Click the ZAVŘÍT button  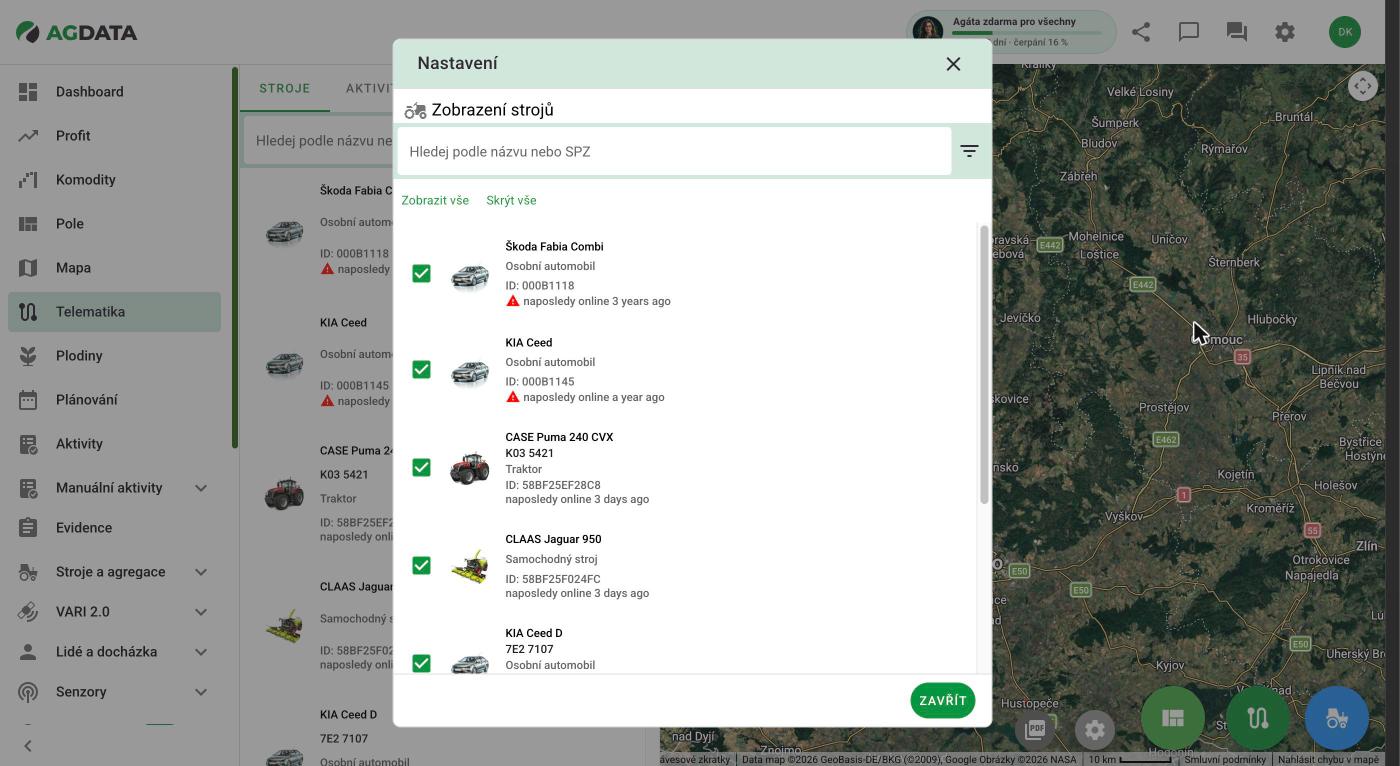click(x=942, y=701)
